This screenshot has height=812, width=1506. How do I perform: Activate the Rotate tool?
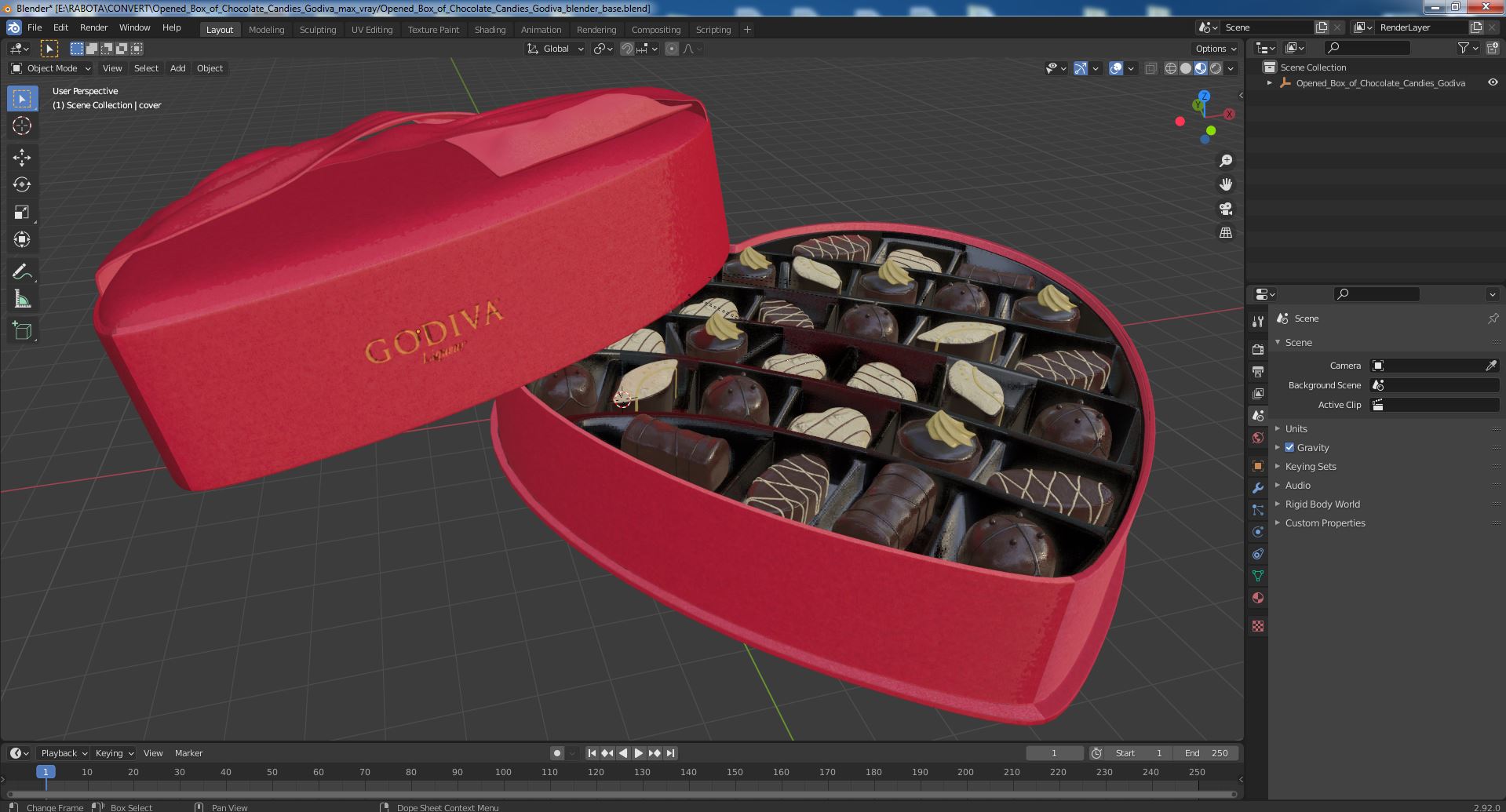(x=22, y=184)
